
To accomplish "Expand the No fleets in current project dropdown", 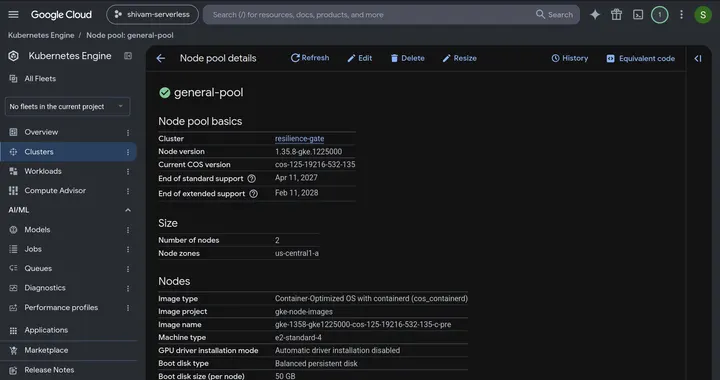I will [x=68, y=106].
